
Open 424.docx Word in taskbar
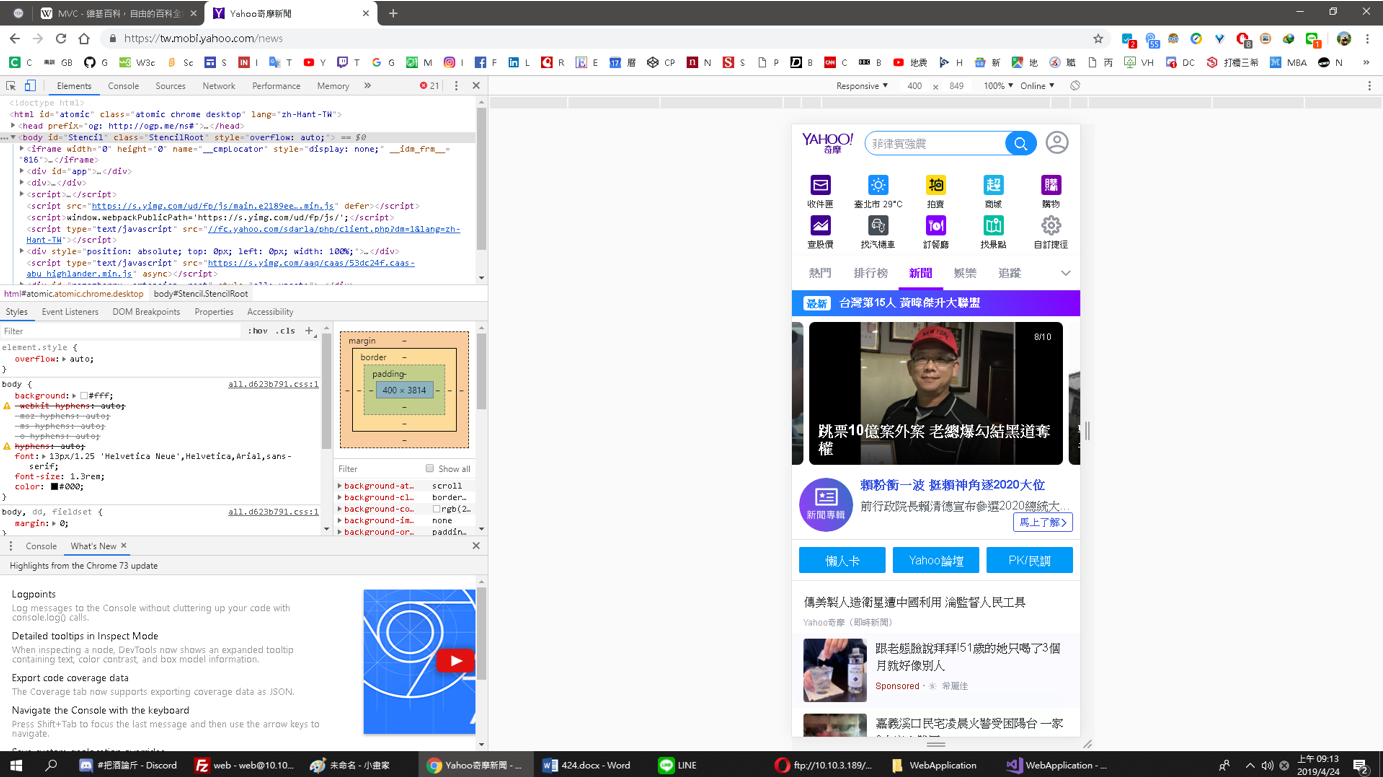pos(586,765)
